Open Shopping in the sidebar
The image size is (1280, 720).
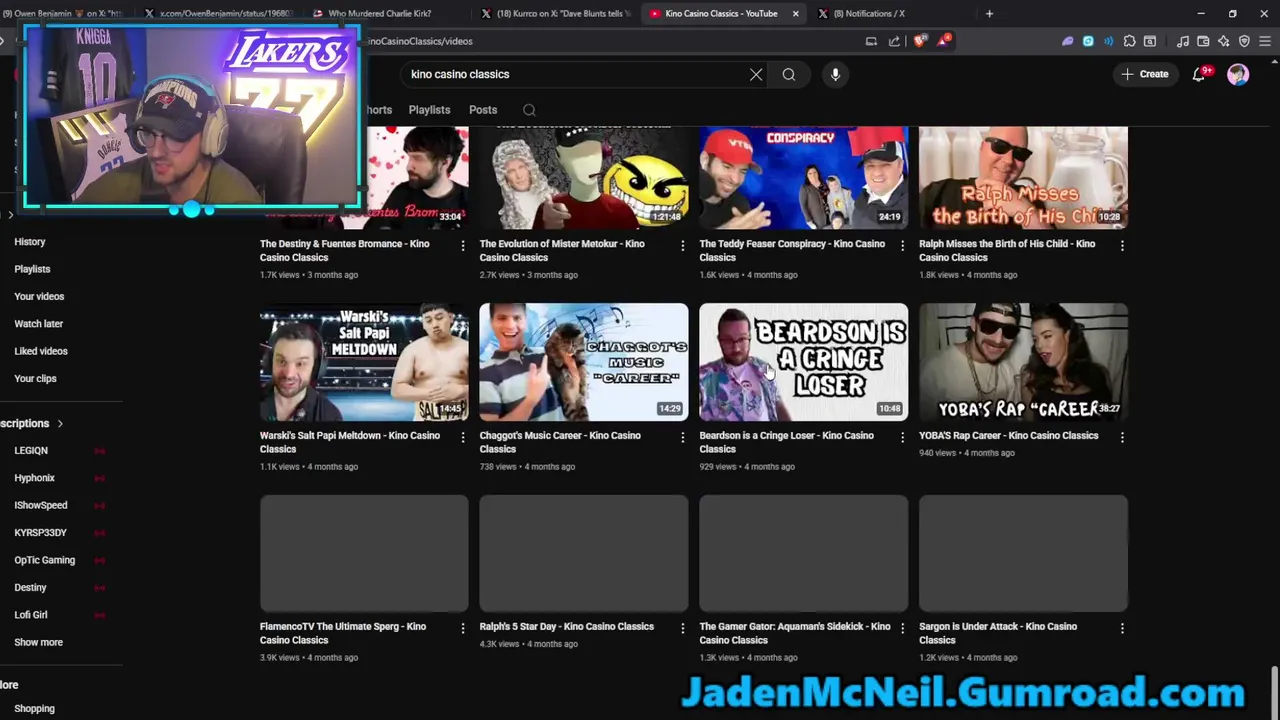pos(34,708)
